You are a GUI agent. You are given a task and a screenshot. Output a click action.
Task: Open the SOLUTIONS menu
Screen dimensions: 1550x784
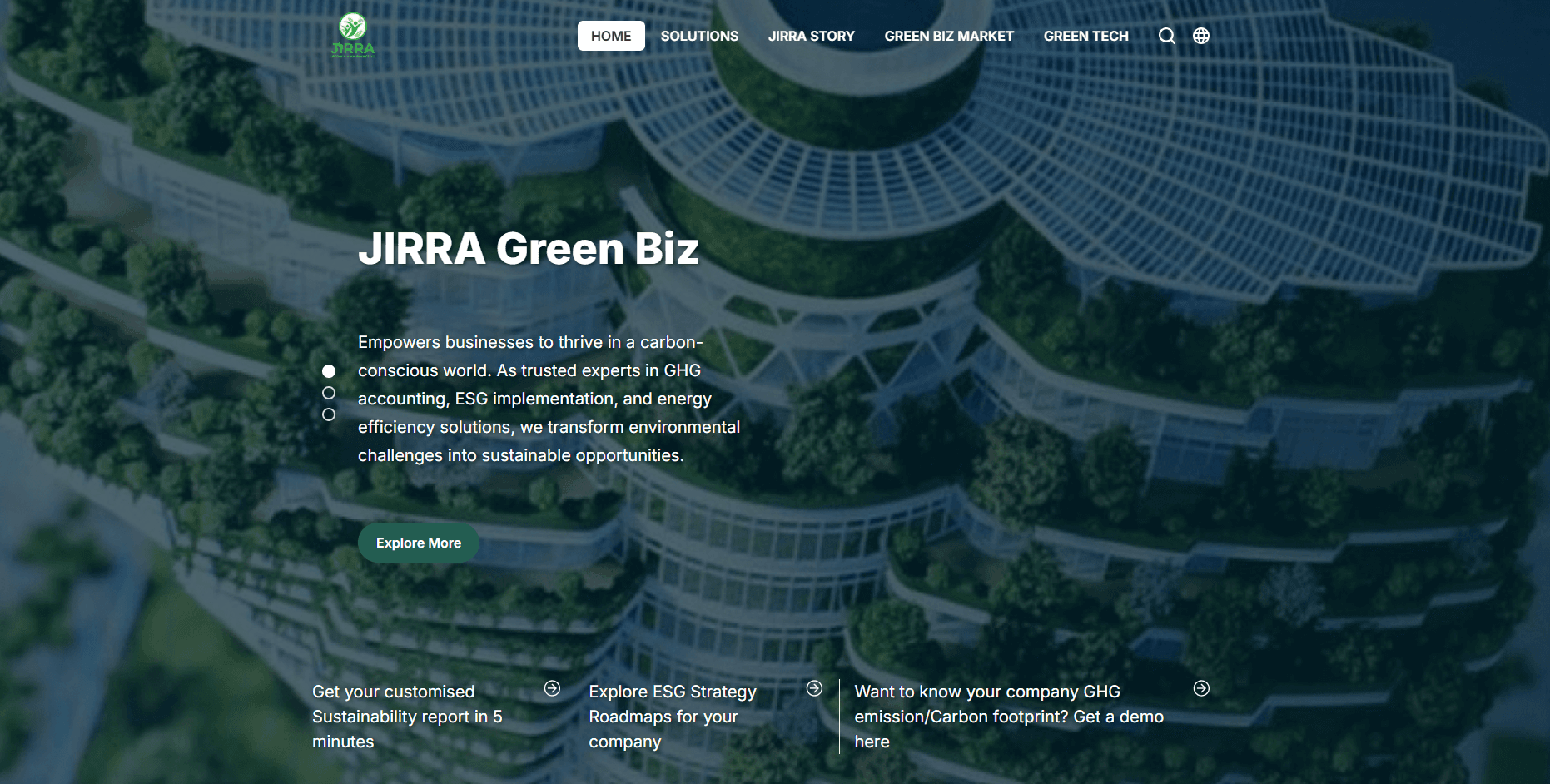[x=699, y=36]
